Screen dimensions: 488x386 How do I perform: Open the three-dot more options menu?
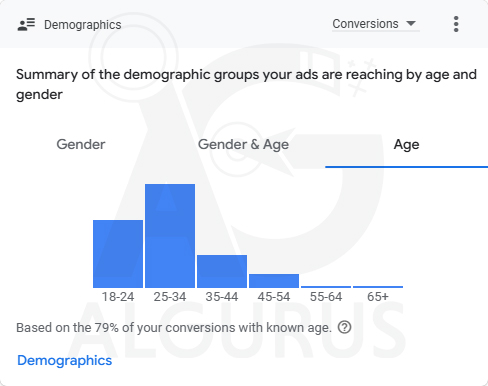click(456, 24)
